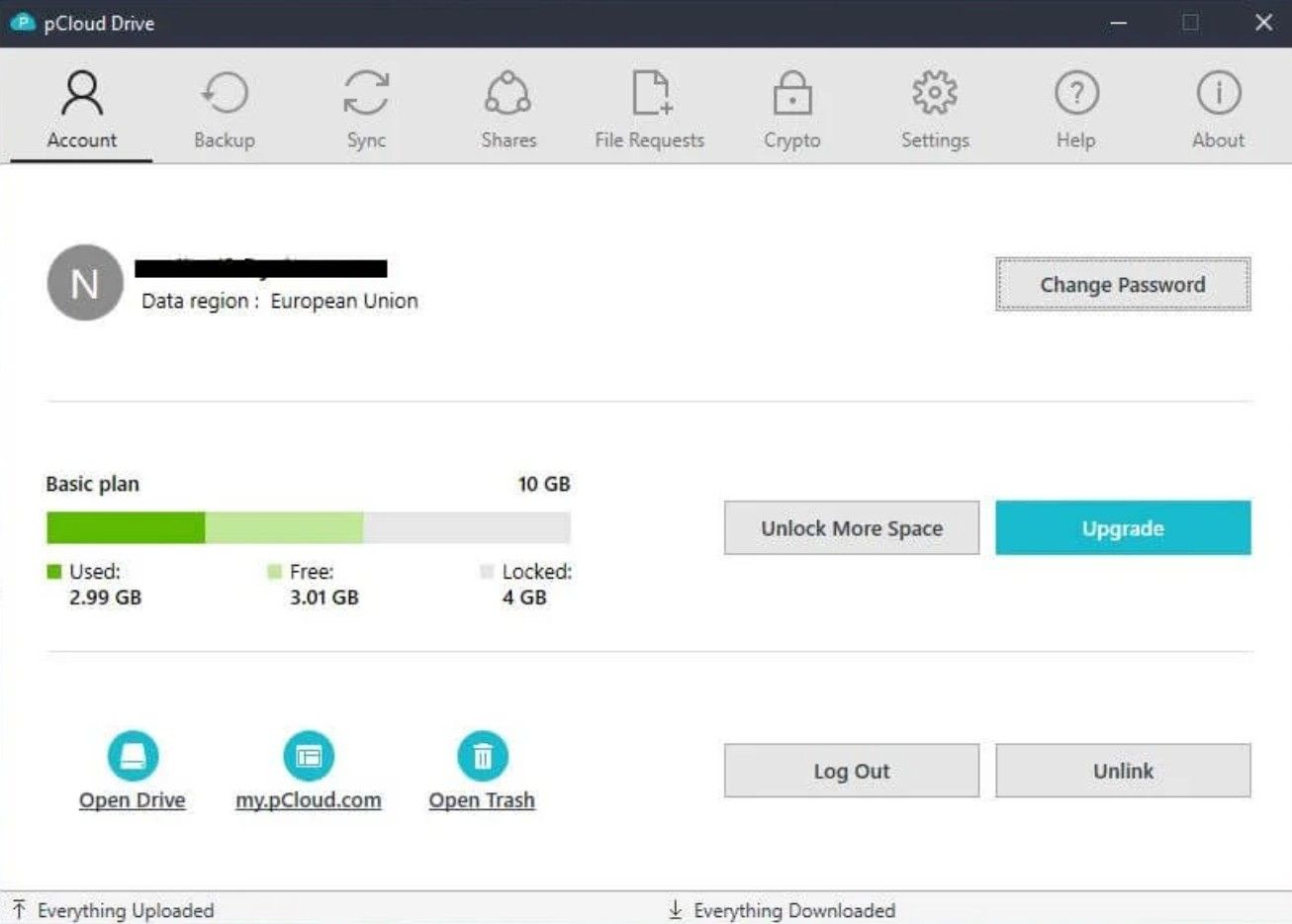
Task: Click the Change Password button
Action: (1123, 285)
